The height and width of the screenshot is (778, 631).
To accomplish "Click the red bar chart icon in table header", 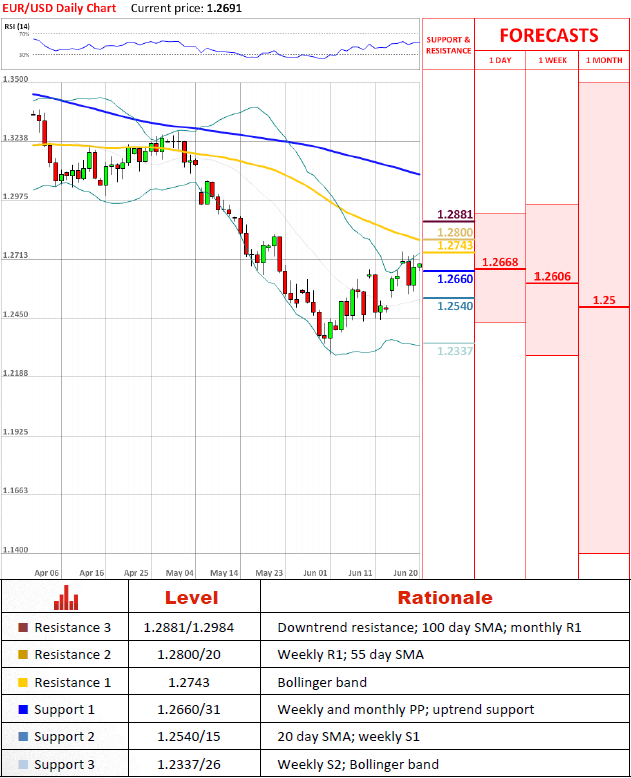I will coord(66,597).
